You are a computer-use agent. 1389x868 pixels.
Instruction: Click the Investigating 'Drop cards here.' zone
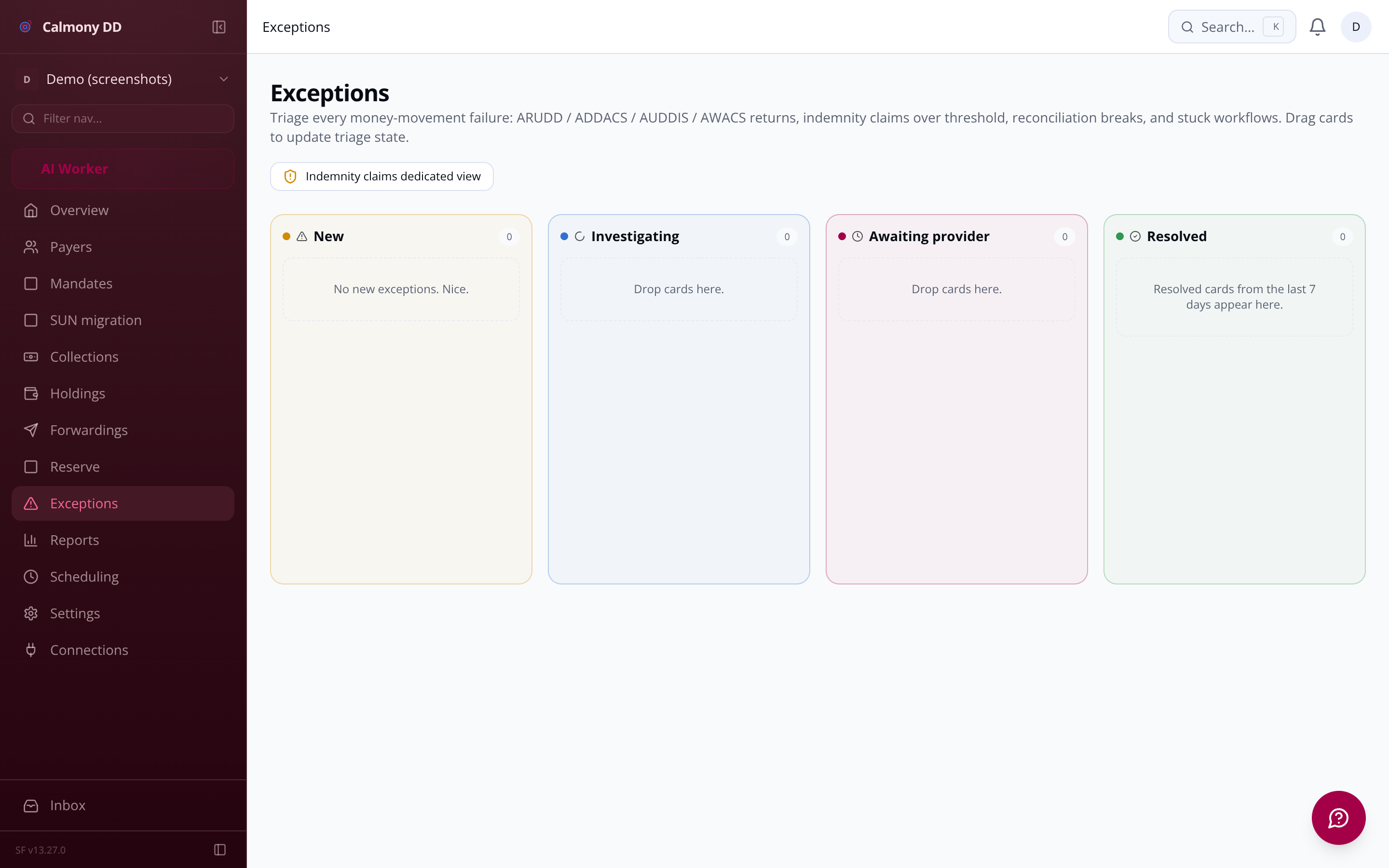[x=679, y=289]
